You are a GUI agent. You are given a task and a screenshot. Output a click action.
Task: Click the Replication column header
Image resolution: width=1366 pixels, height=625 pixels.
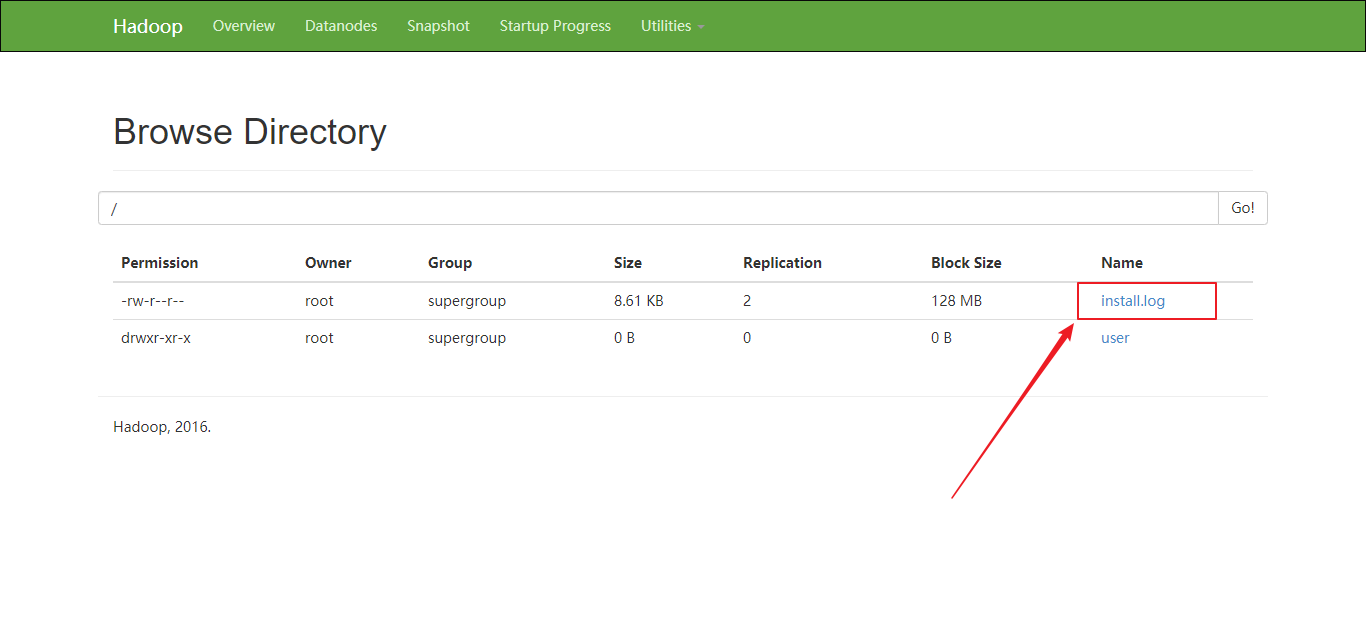782,263
